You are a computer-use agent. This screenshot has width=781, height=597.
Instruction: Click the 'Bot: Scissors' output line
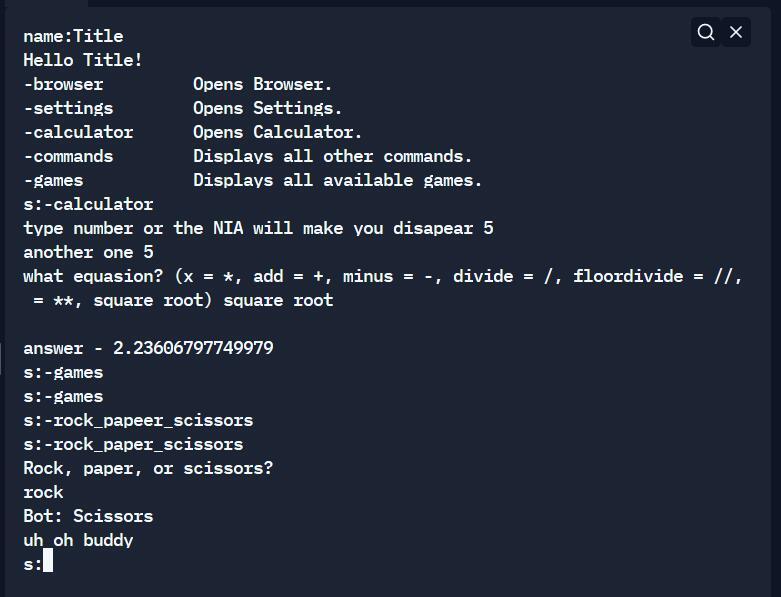(88, 516)
